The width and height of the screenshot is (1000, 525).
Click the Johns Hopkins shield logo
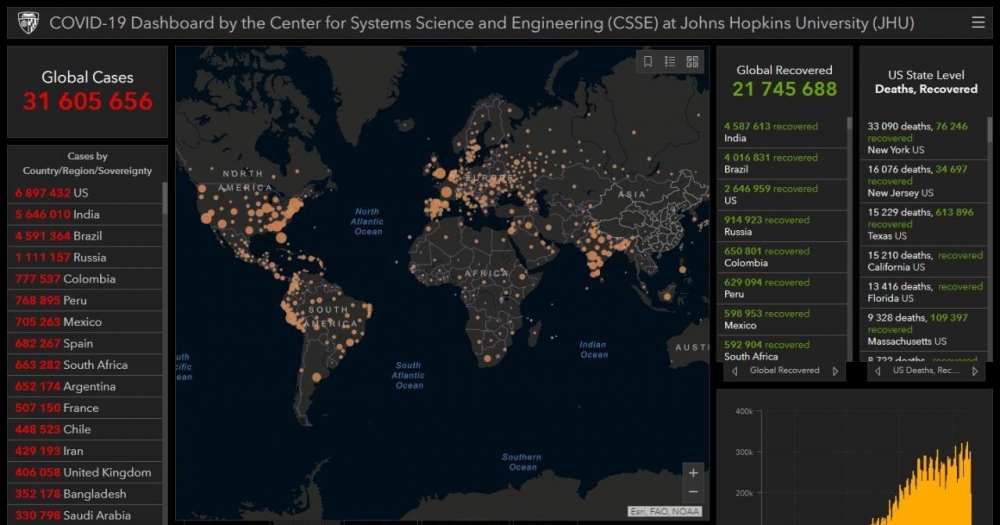pyautogui.click(x=28, y=22)
